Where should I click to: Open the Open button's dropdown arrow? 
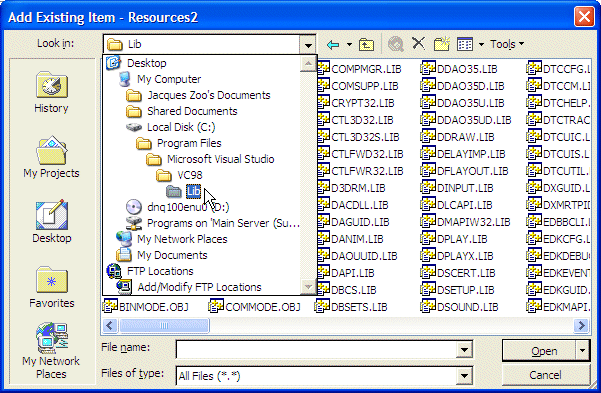[583, 351]
